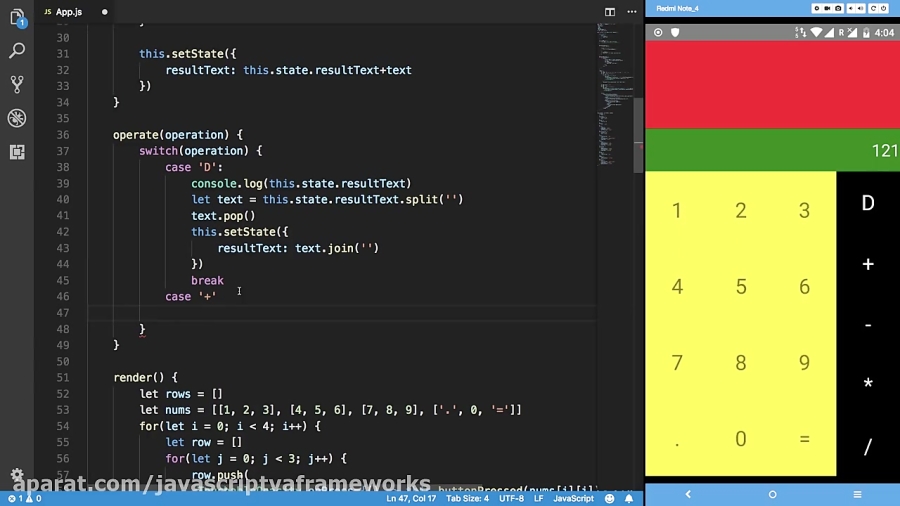
Task: Tap the calculator key 6
Action: [805, 286]
